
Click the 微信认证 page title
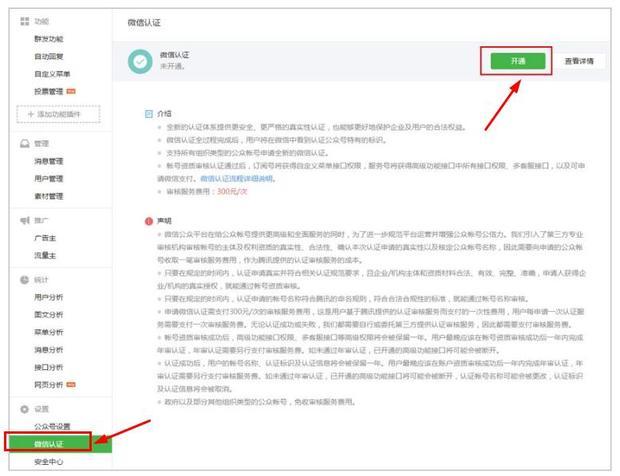point(144,23)
